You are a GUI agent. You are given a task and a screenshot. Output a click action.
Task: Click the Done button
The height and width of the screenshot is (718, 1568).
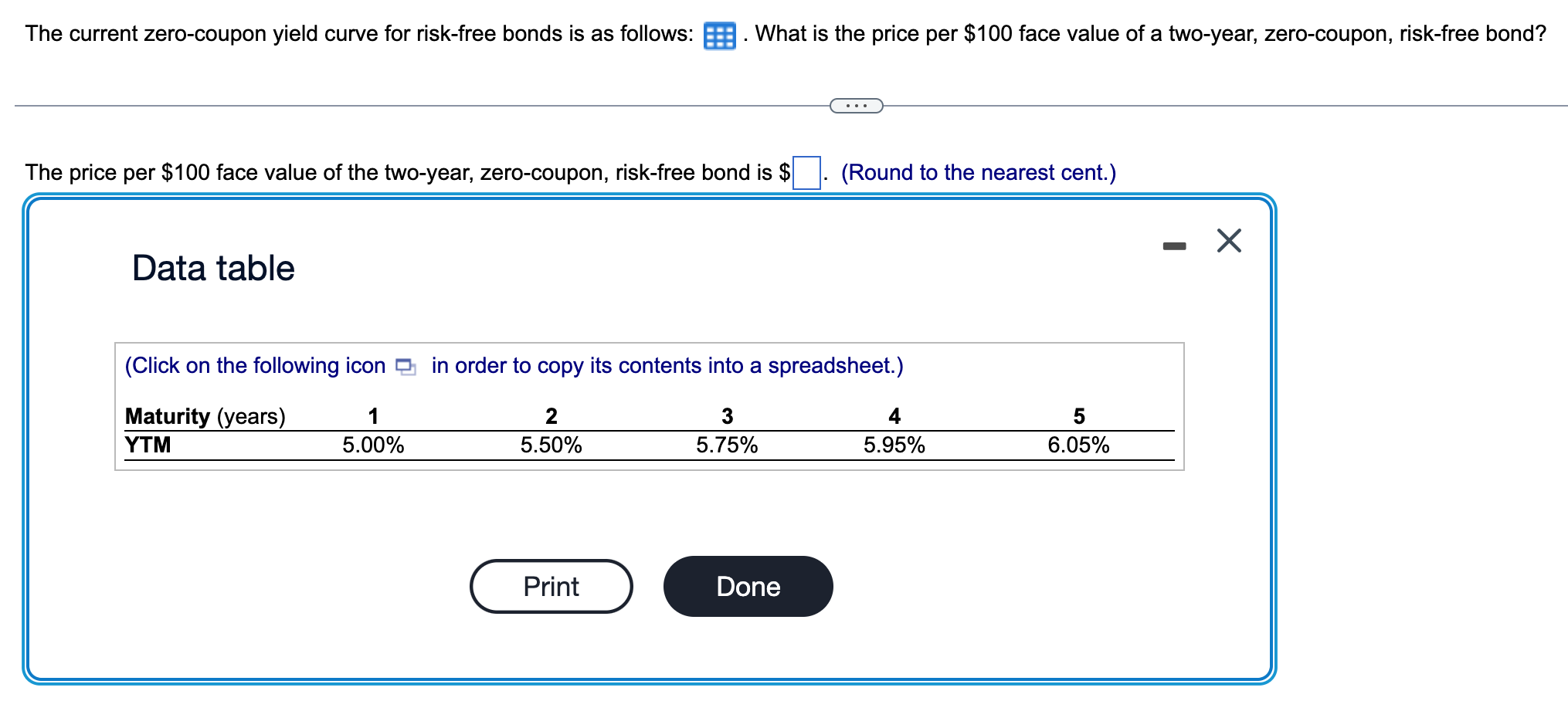coord(747,587)
